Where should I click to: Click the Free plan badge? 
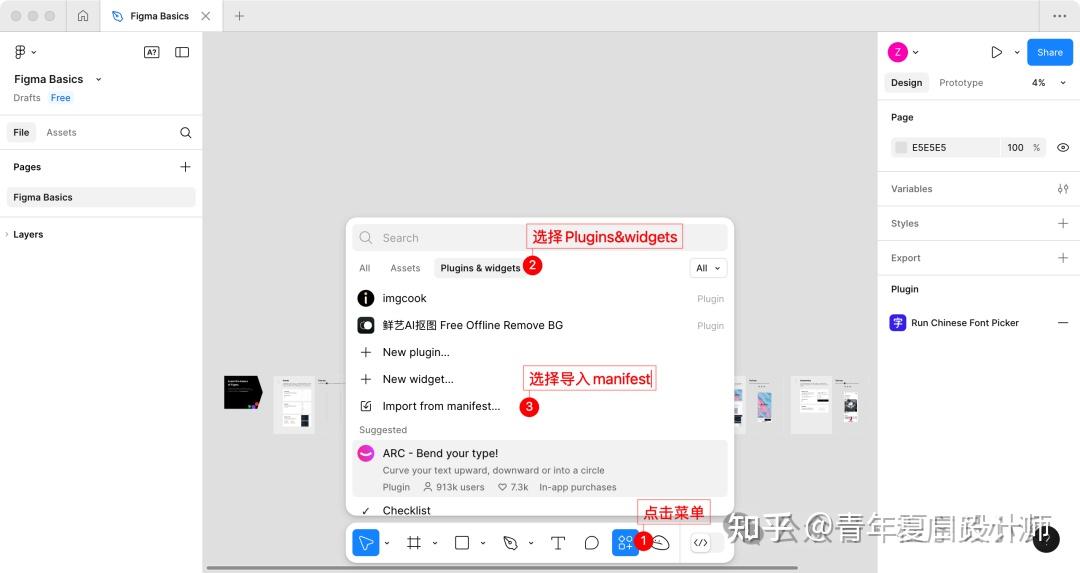coord(61,98)
